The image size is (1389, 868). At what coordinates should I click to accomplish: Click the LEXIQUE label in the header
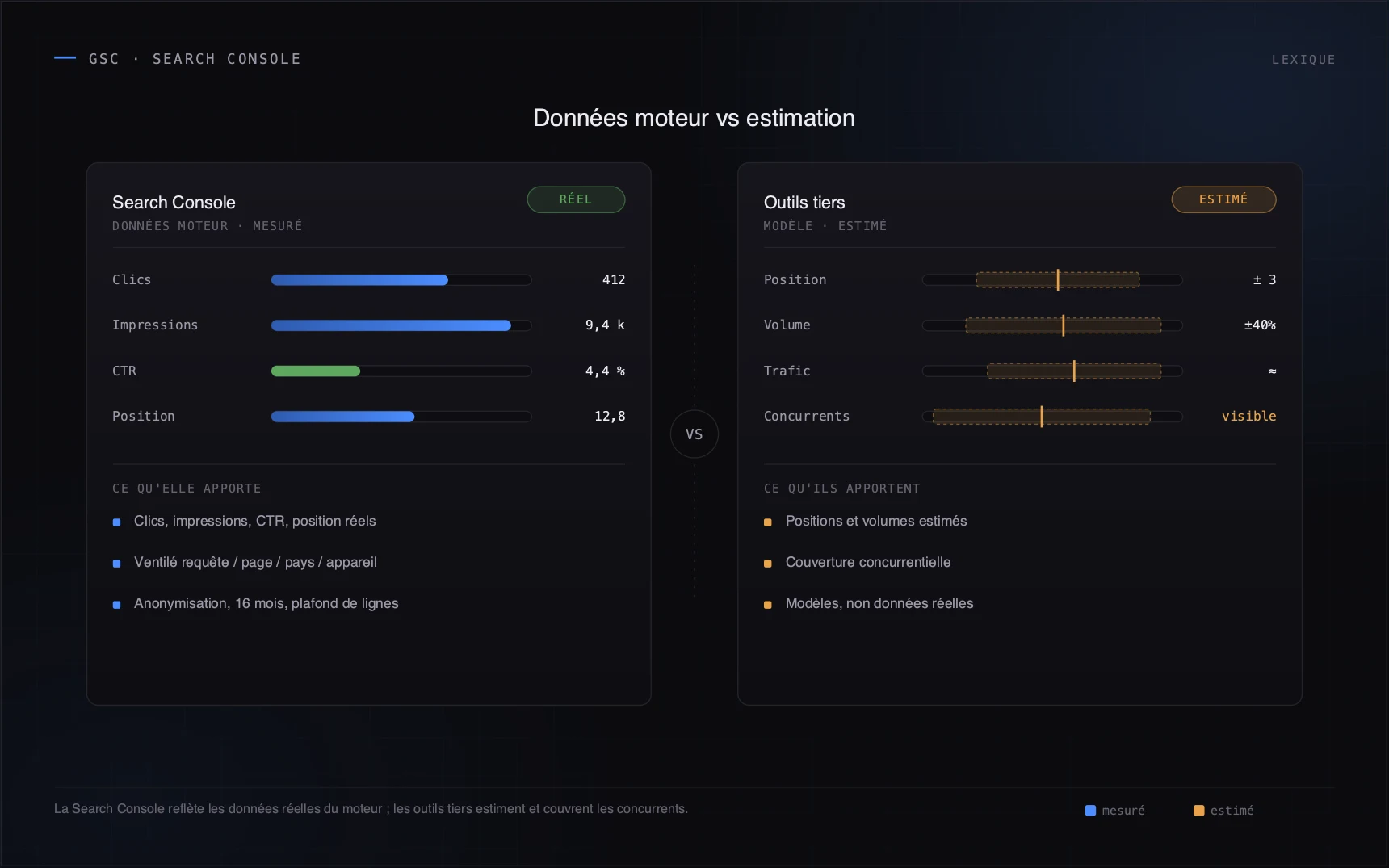(x=1303, y=60)
